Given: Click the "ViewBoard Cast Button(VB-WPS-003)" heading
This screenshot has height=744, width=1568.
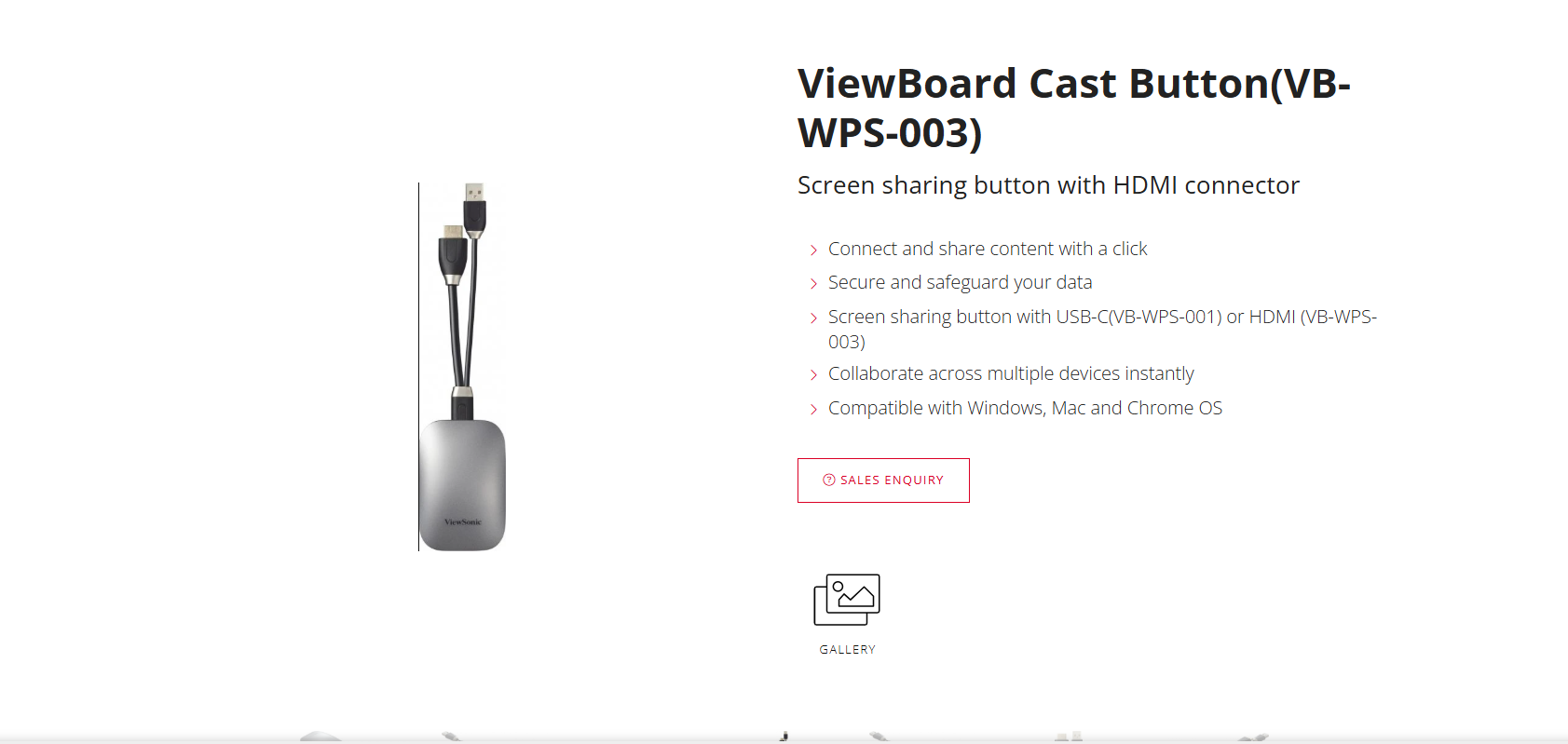Looking at the screenshot, I should [x=1074, y=108].
